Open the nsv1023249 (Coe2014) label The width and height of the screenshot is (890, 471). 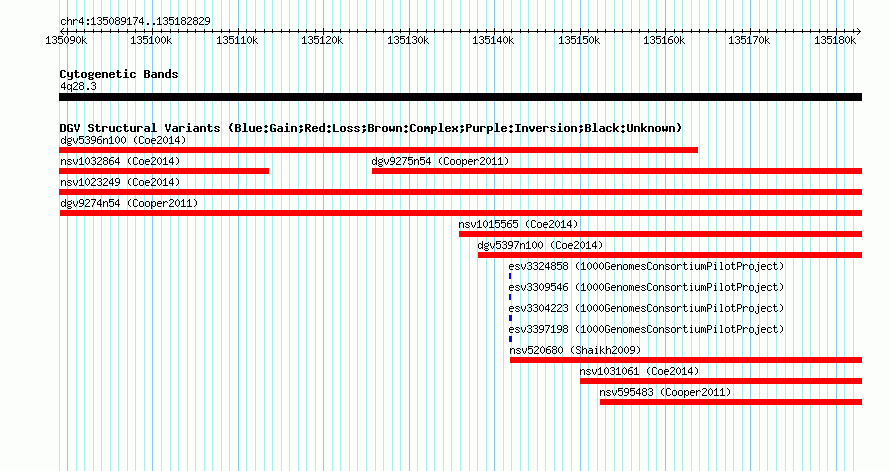tap(120, 182)
